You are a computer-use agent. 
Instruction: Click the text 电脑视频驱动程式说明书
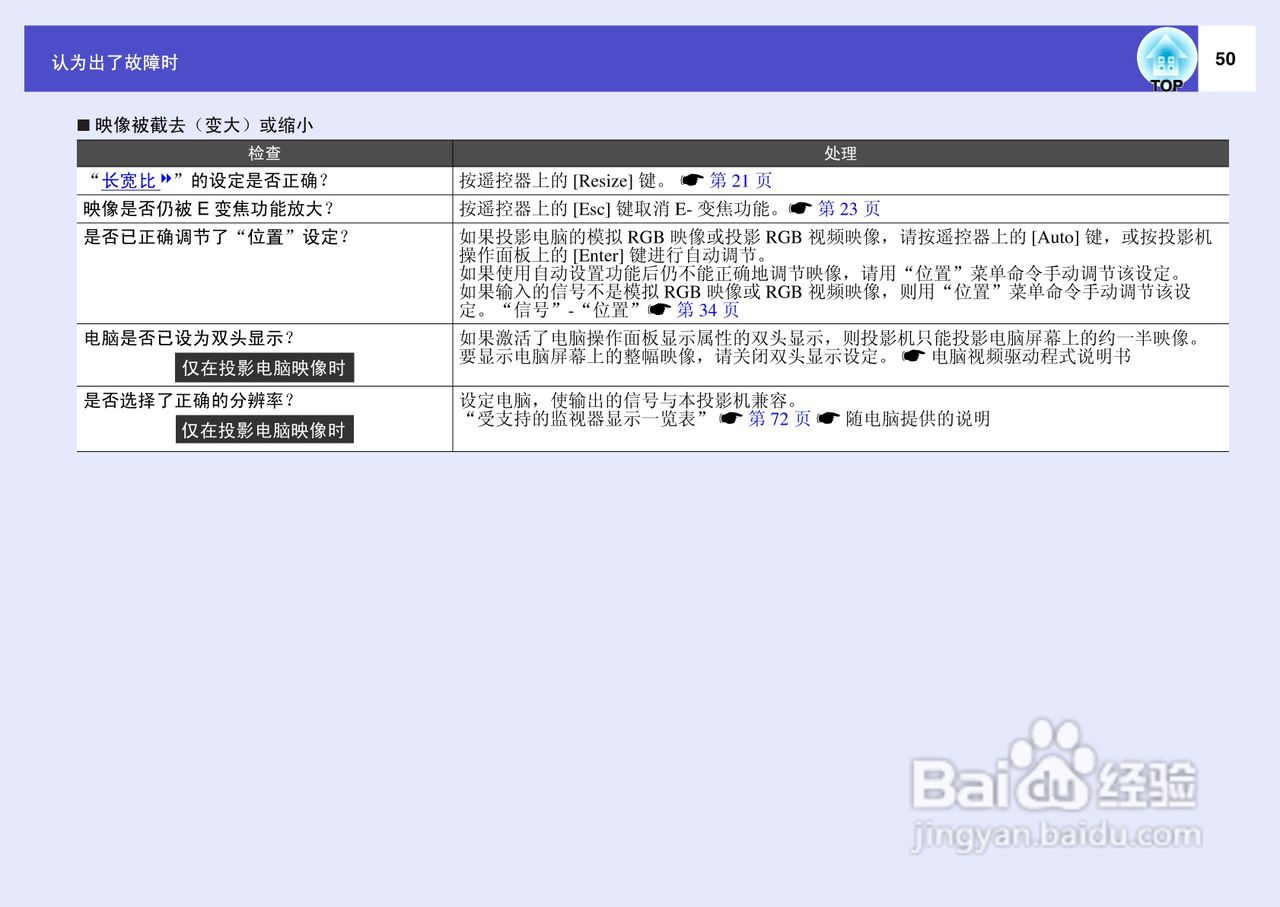point(1031,356)
